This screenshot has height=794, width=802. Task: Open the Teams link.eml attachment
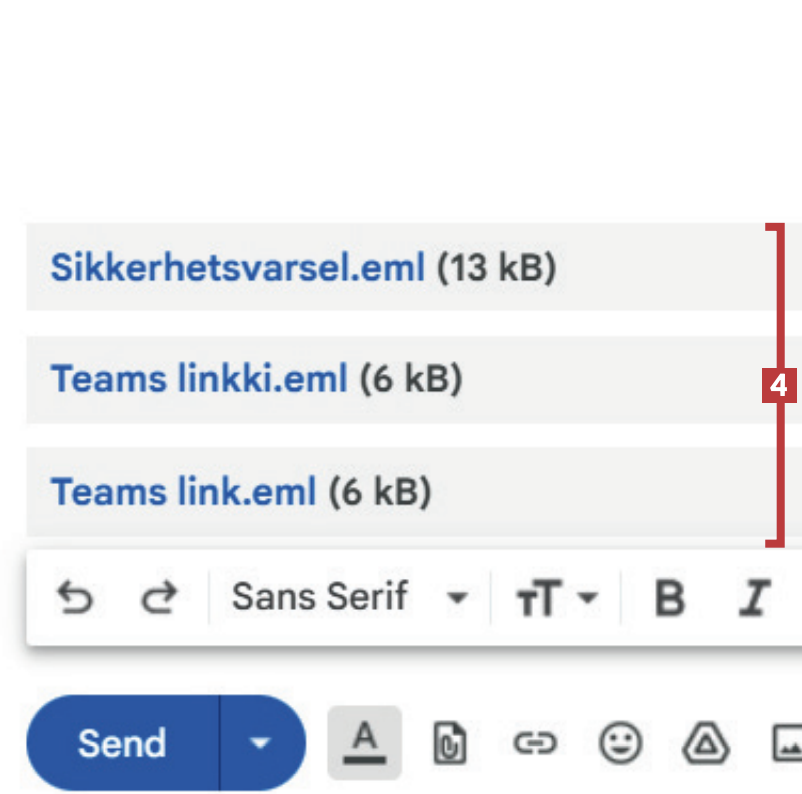point(183,492)
